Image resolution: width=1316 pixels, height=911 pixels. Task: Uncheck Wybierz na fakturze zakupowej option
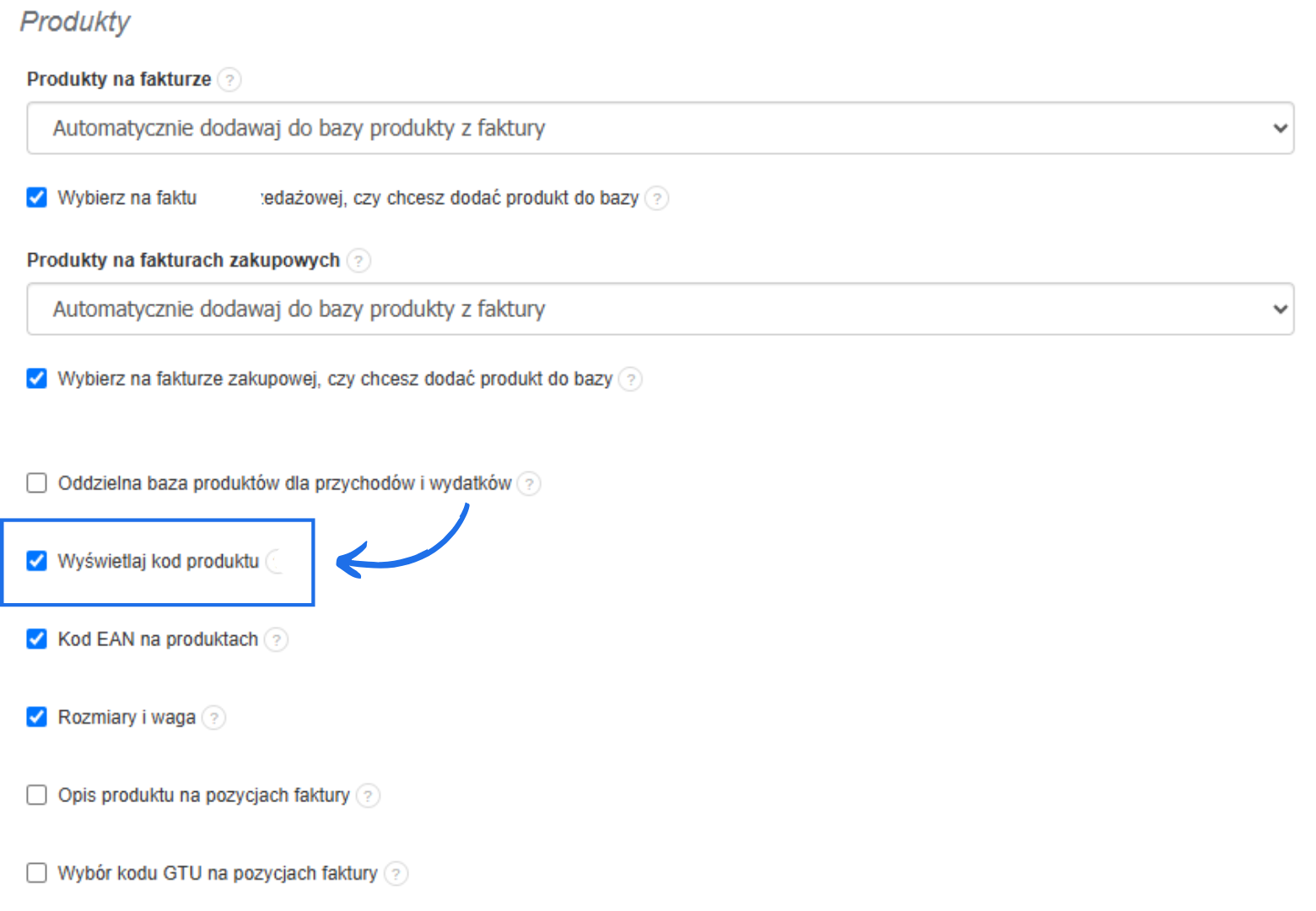click(36, 378)
